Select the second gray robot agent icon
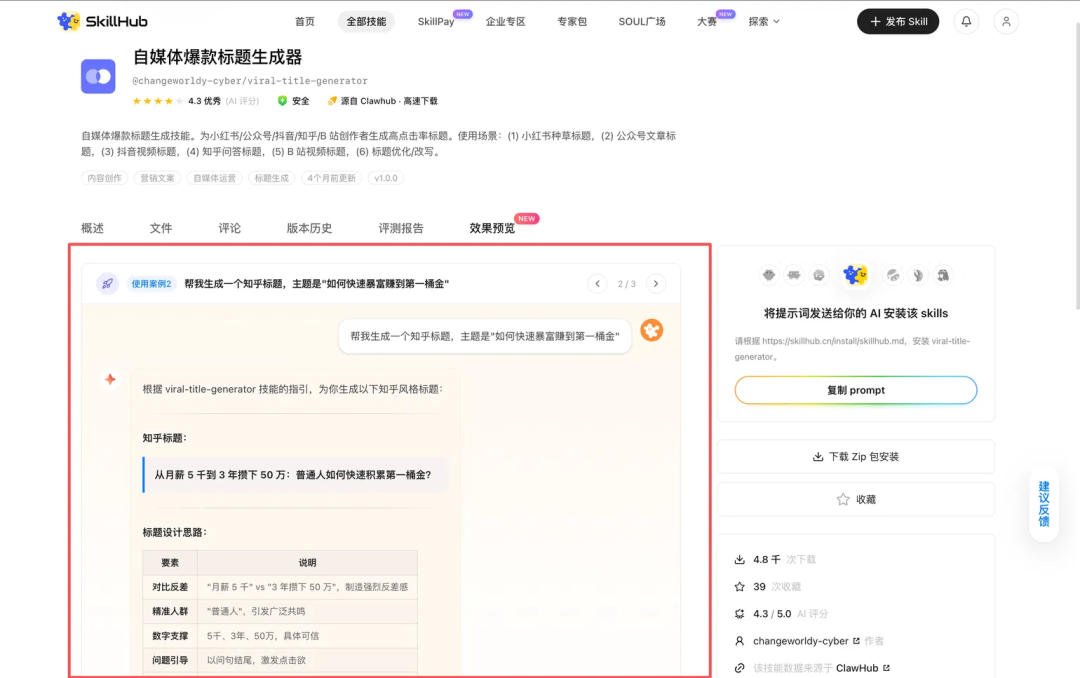The height and width of the screenshot is (678, 1080). (793, 275)
